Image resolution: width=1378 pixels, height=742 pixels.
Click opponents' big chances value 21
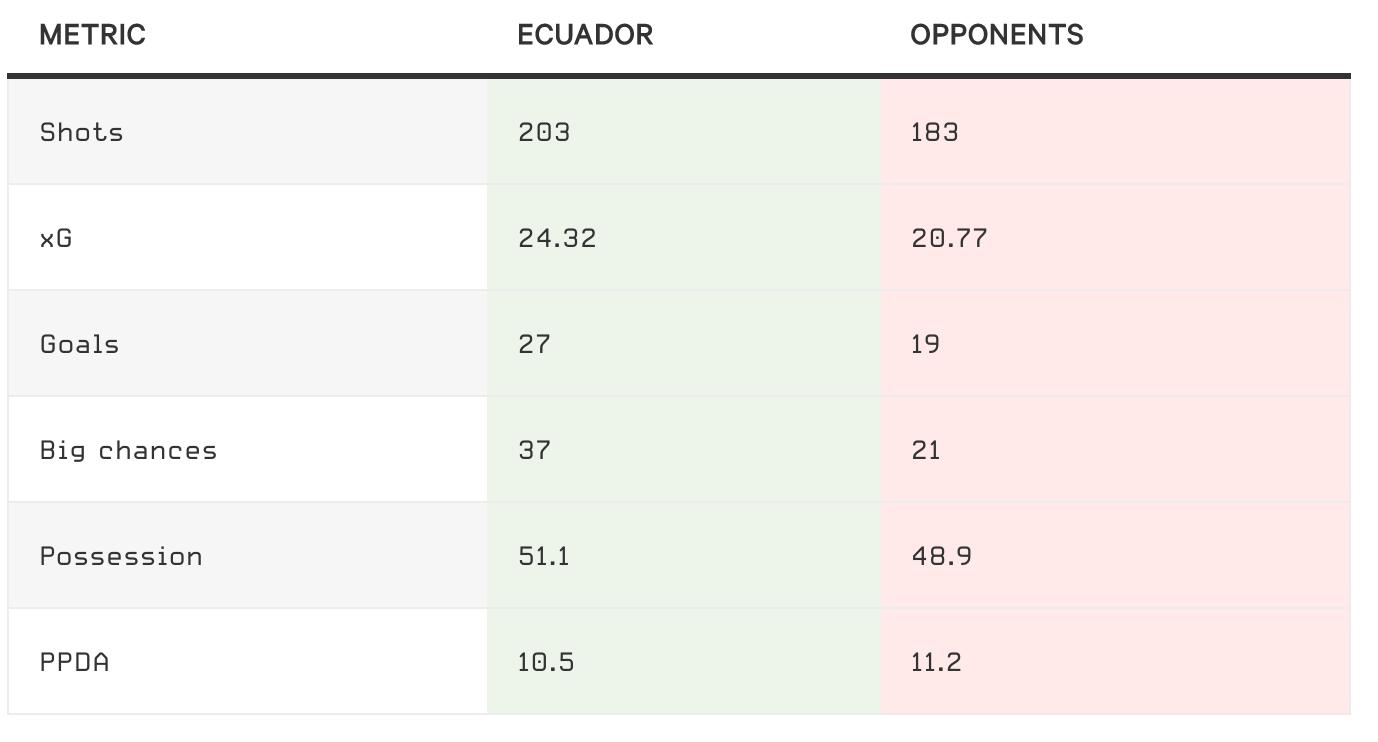pos(925,450)
